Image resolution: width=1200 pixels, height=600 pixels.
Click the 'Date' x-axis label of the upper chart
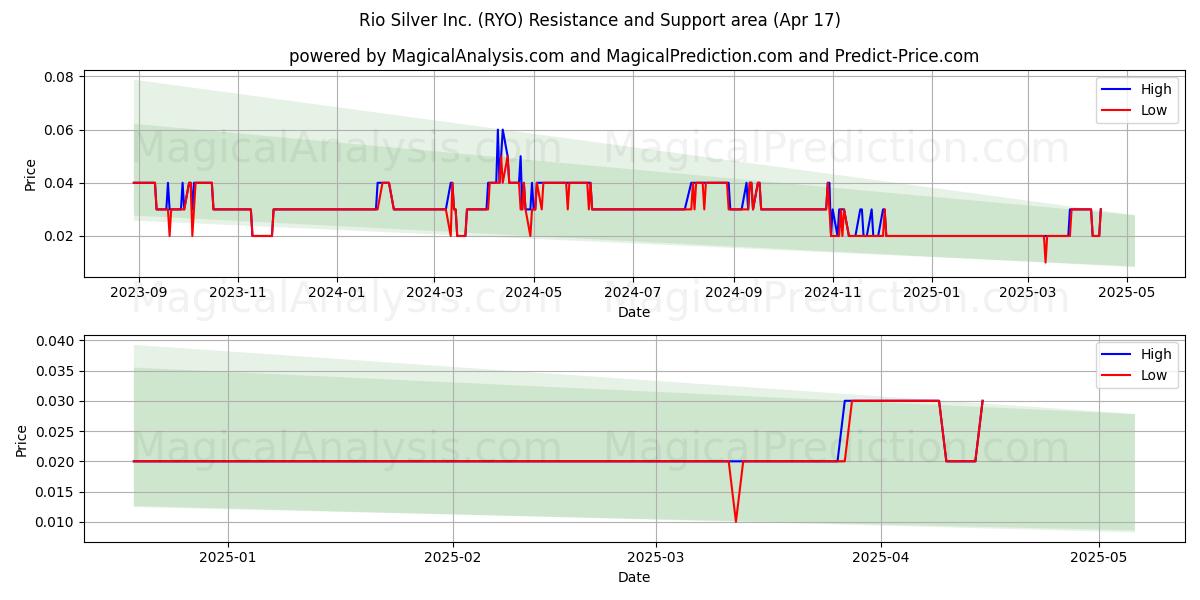tap(634, 312)
